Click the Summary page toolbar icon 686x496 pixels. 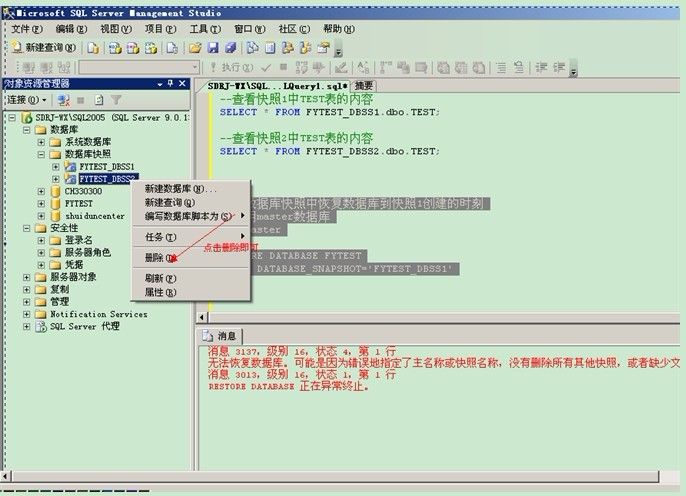tap(270, 48)
